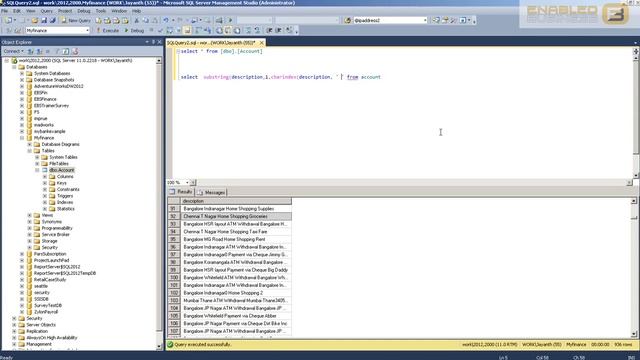The width and height of the screenshot is (640, 360).
Task: Expand the Management node
Action: pyautogui.click(x=14, y=344)
